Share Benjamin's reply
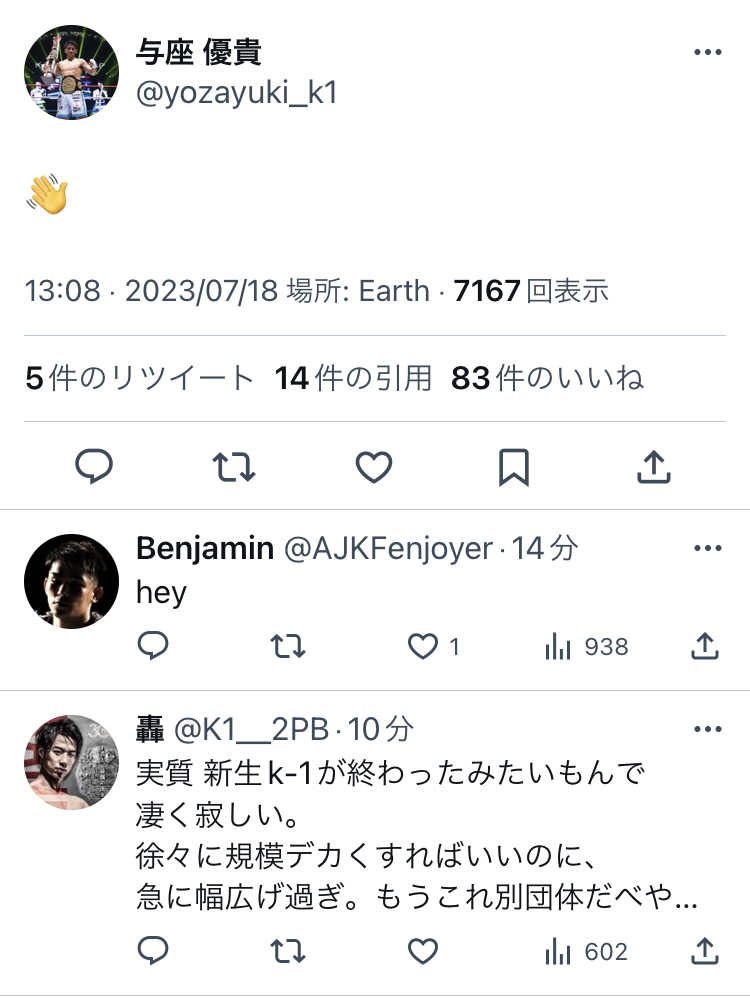 pos(705,647)
